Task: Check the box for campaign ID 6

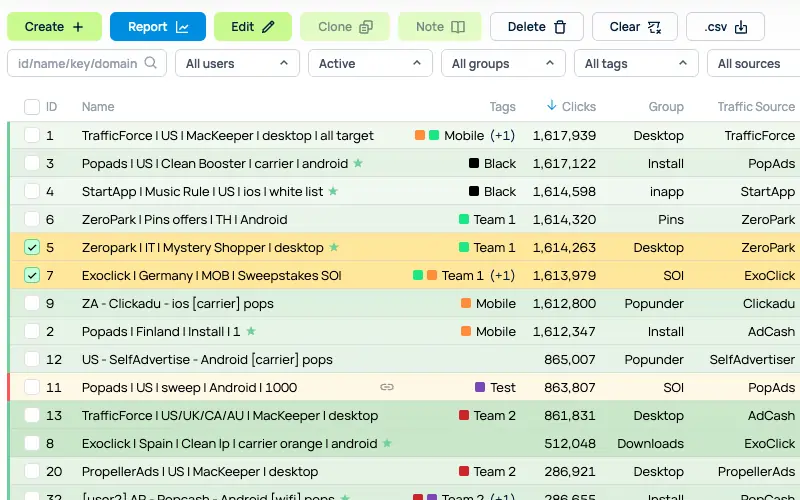Action: 32,219
